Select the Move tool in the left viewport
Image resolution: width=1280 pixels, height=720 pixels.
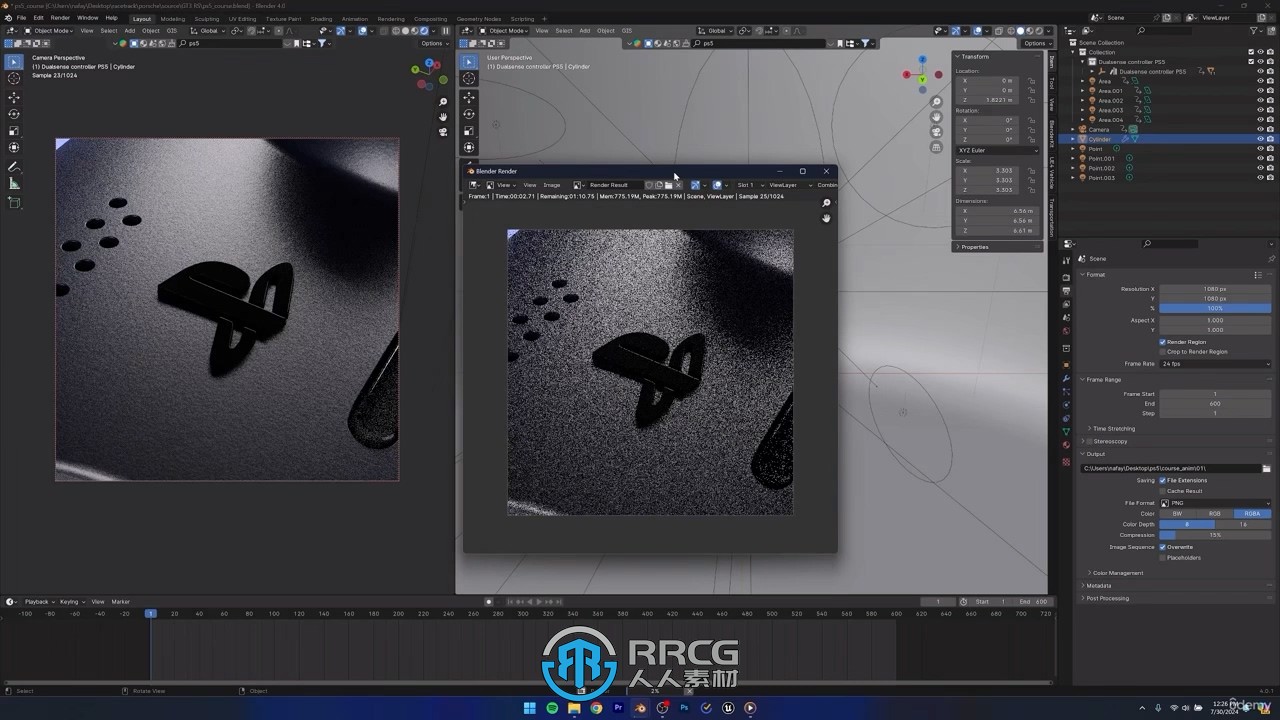[14, 97]
